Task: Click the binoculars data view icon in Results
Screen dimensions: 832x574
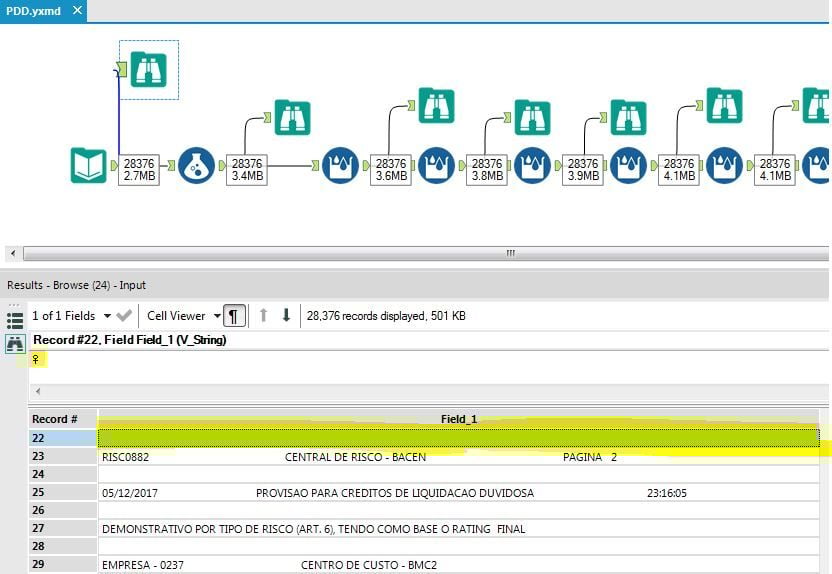Action: (15, 344)
